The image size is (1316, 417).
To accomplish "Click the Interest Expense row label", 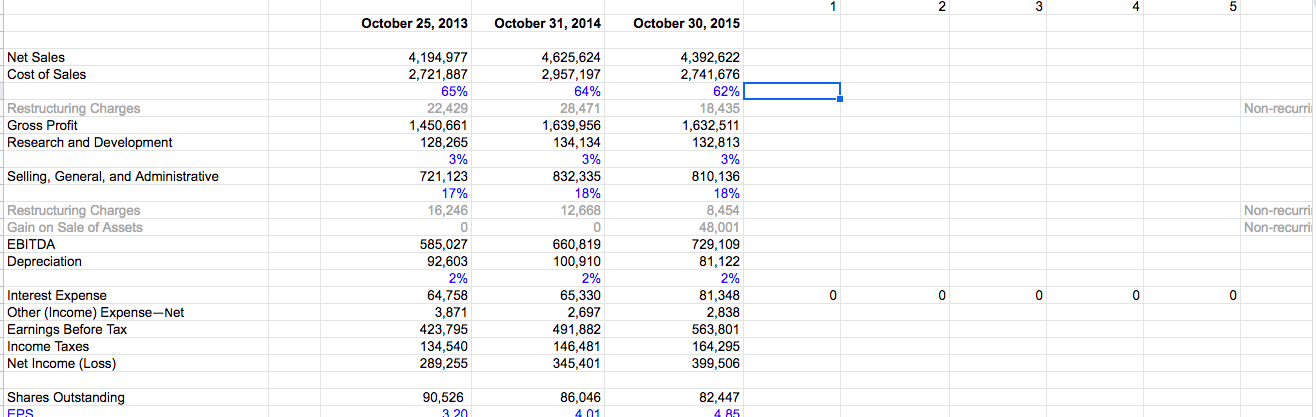I will pyautogui.click(x=56, y=295).
